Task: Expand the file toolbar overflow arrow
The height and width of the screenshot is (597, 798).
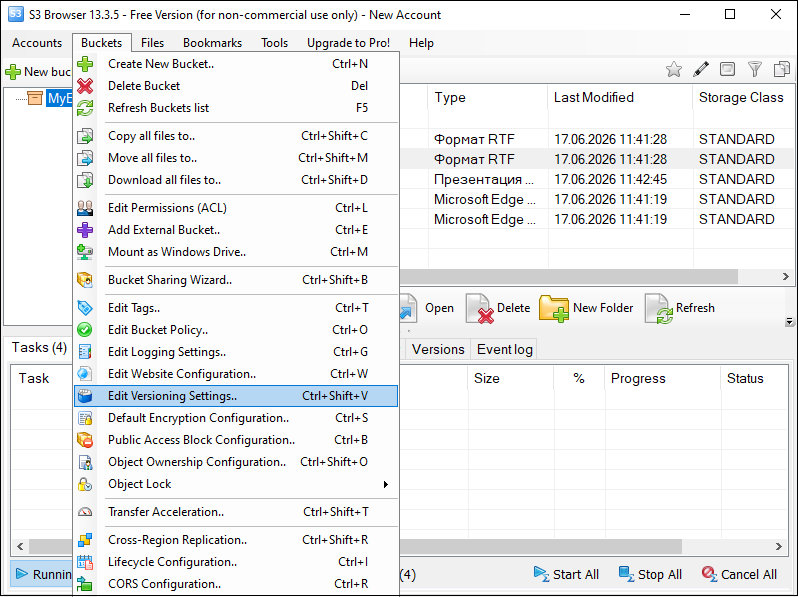Action: [789, 322]
